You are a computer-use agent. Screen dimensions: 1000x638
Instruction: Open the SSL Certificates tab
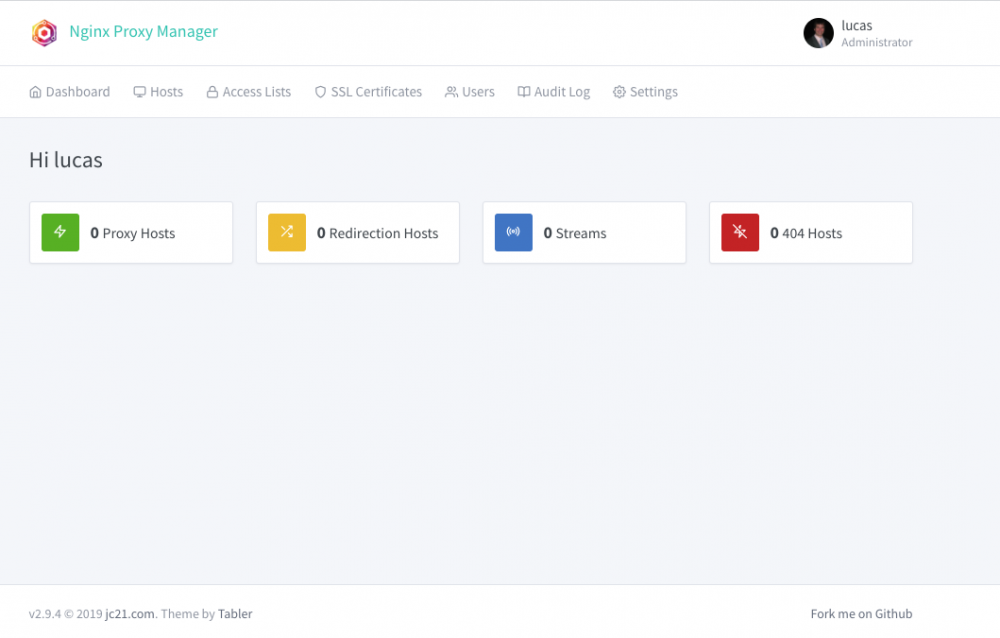coord(369,92)
